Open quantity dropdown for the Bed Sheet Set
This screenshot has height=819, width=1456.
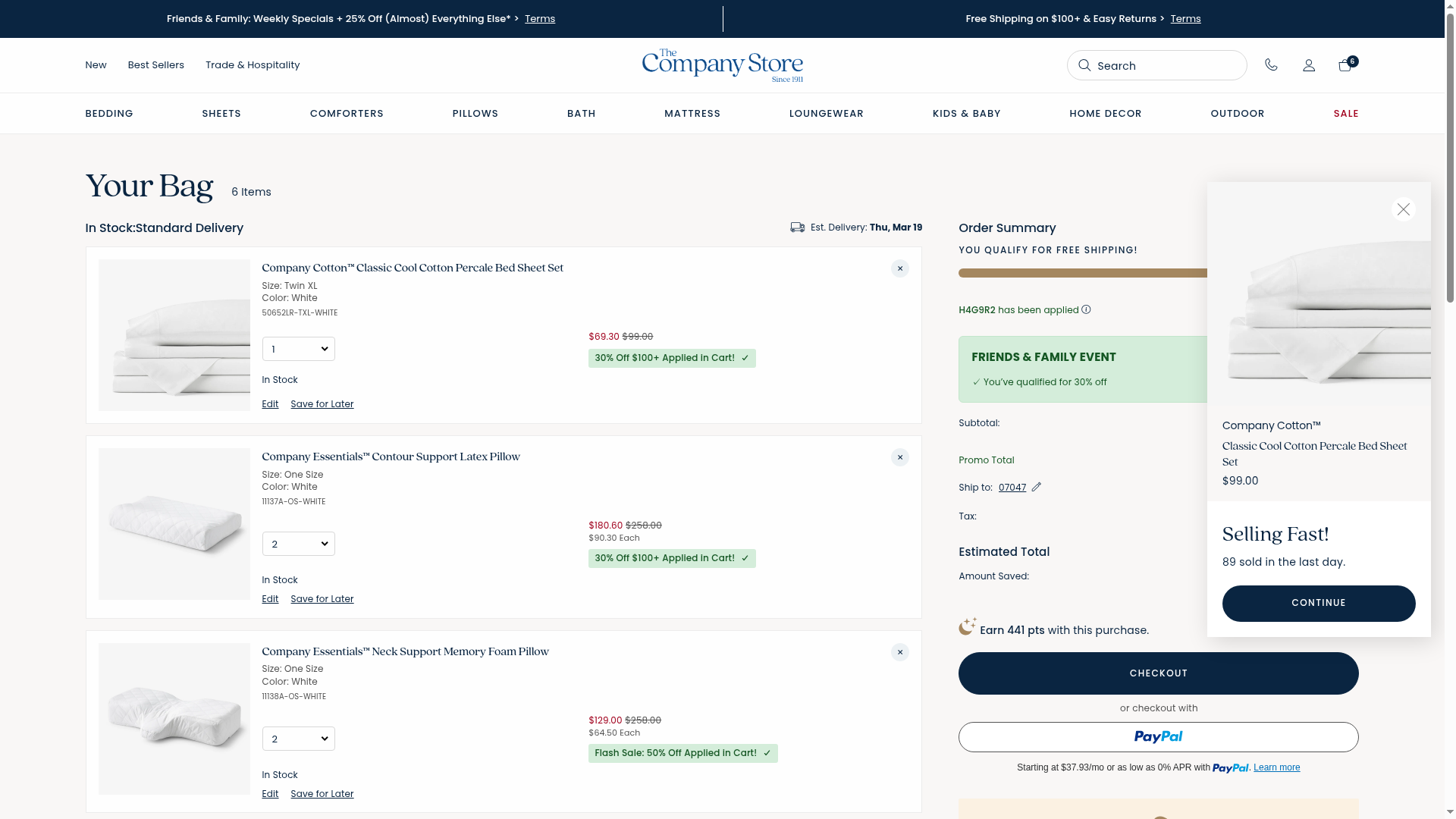298,349
